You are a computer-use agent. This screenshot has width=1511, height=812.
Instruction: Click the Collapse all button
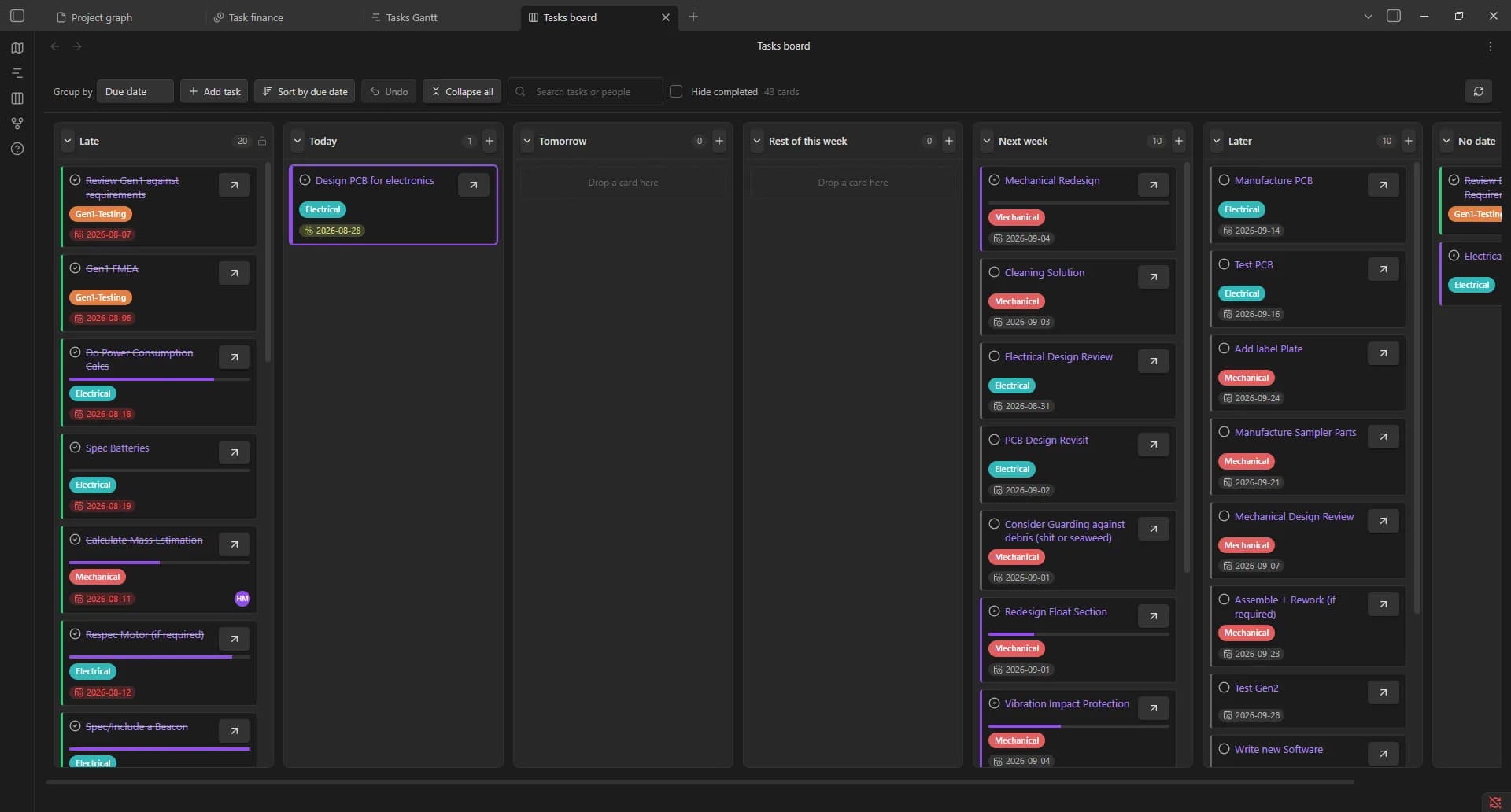coord(462,91)
